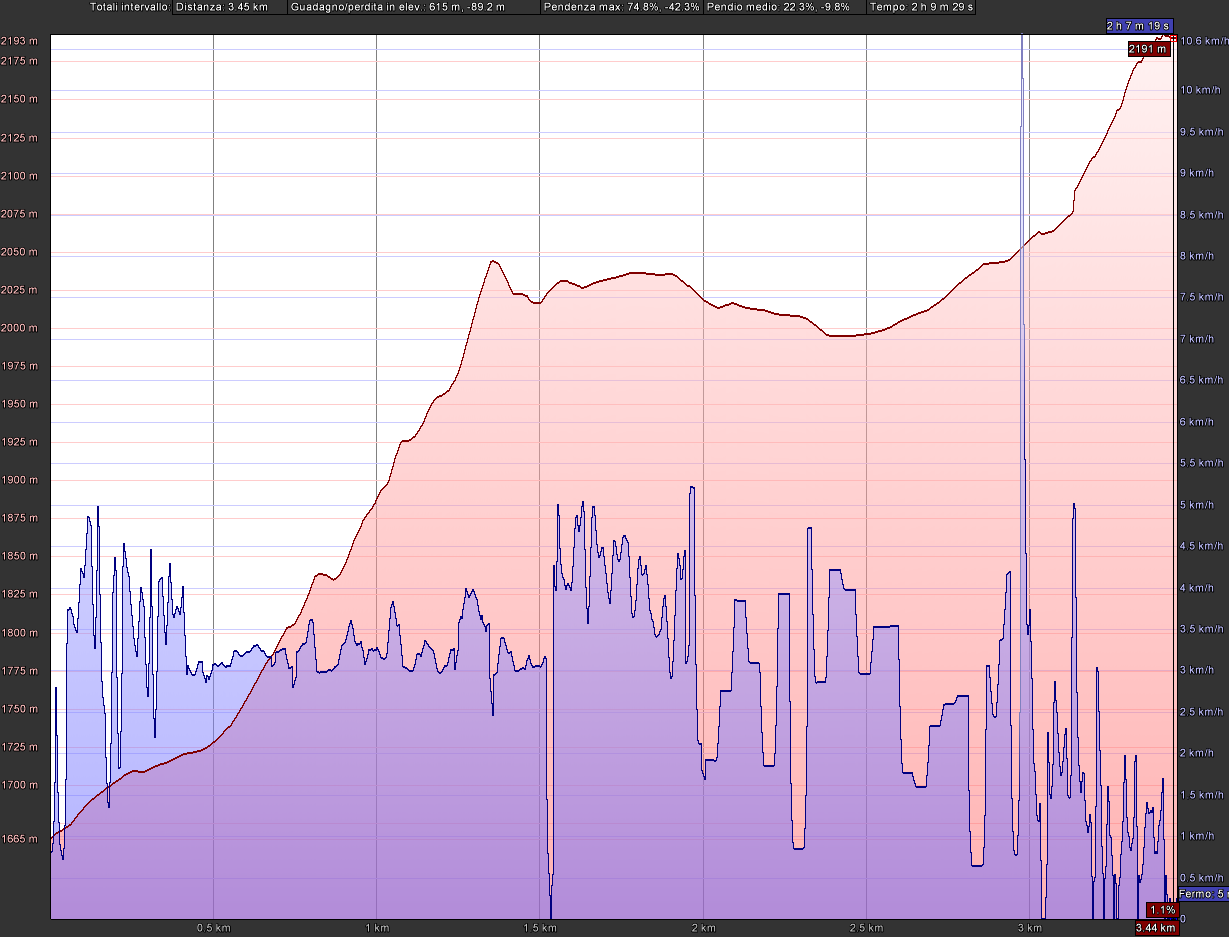The height and width of the screenshot is (937, 1229).
Task: Click the '1665 m' elevation axis label
Action: [x=20, y=839]
